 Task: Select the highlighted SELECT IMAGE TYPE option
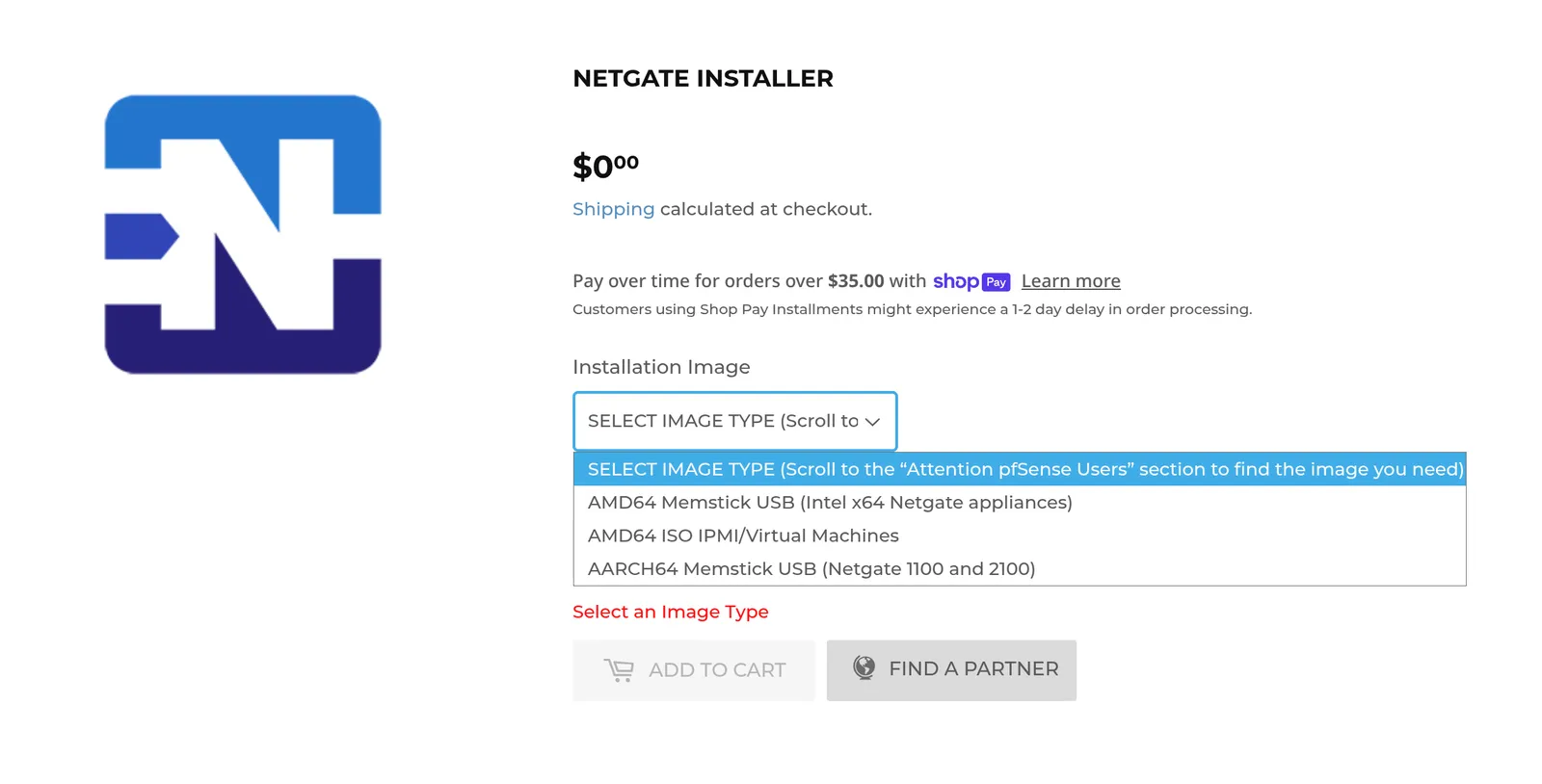1020,469
